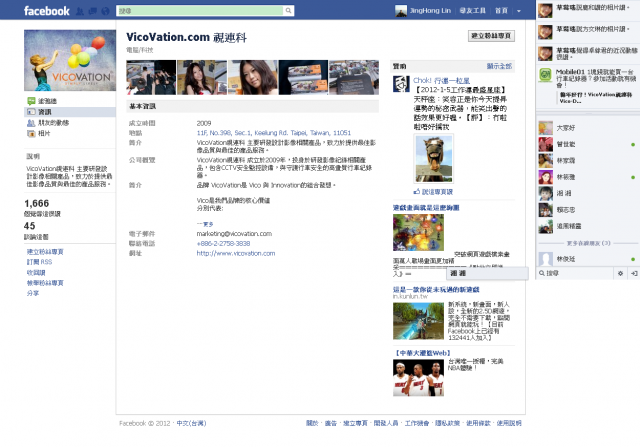The width and height of the screenshot is (640, 447).
Task: Click the left sidebar 建立粉絲專頁 link
Action: (45, 251)
